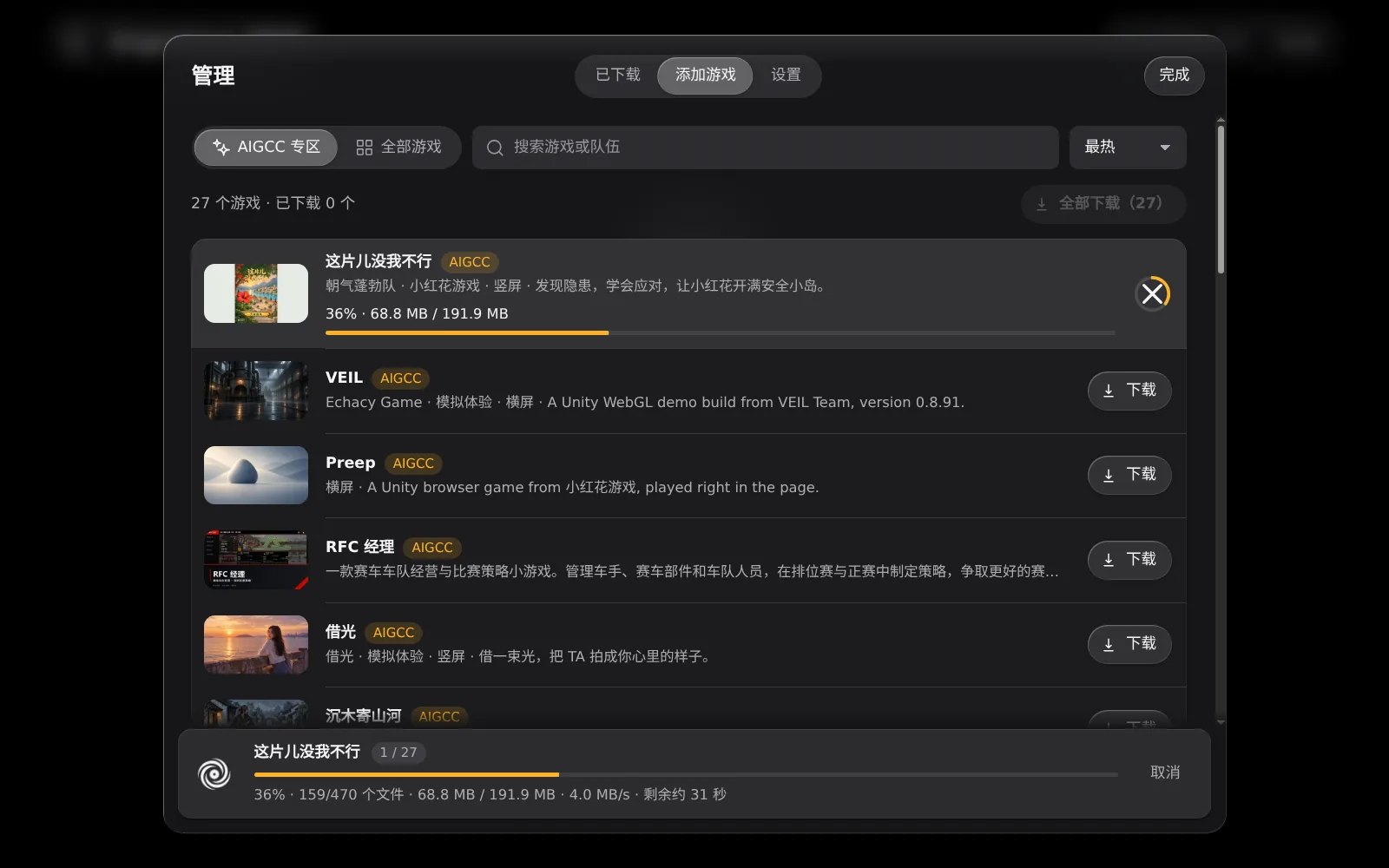Viewport: 1389px width, 868px height.
Task: Click the search magnifier icon
Action: point(495,148)
